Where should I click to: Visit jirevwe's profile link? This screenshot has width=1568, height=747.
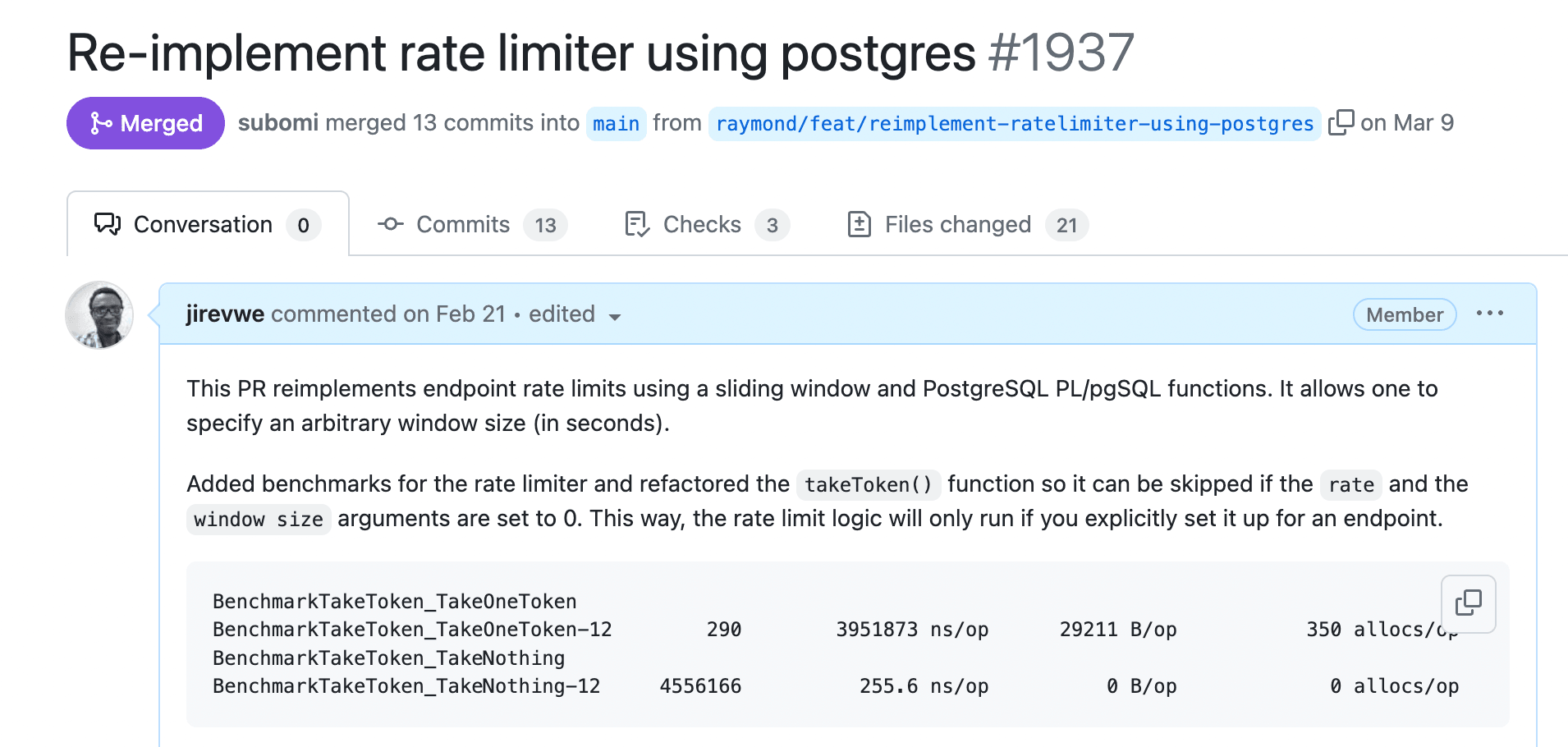tap(224, 314)
